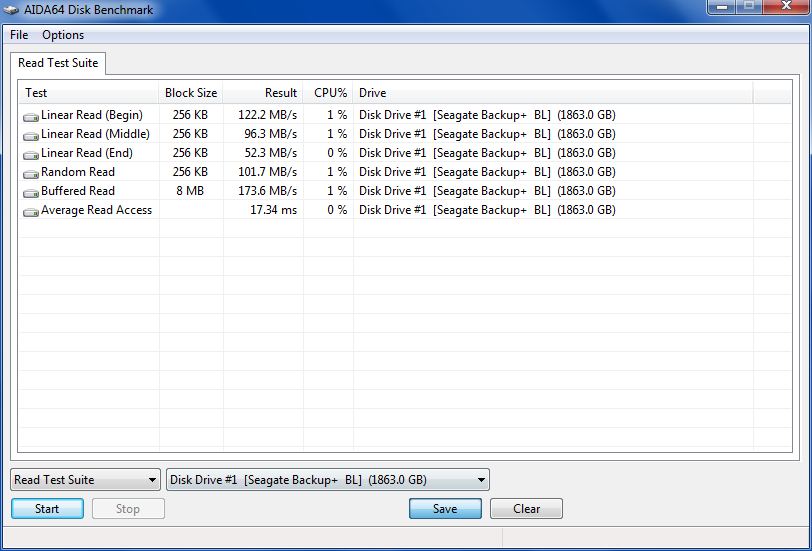Select the Read Test Suite tab
Image resolution: width=812 pixels, height=551 pixels.
point(58,63)
